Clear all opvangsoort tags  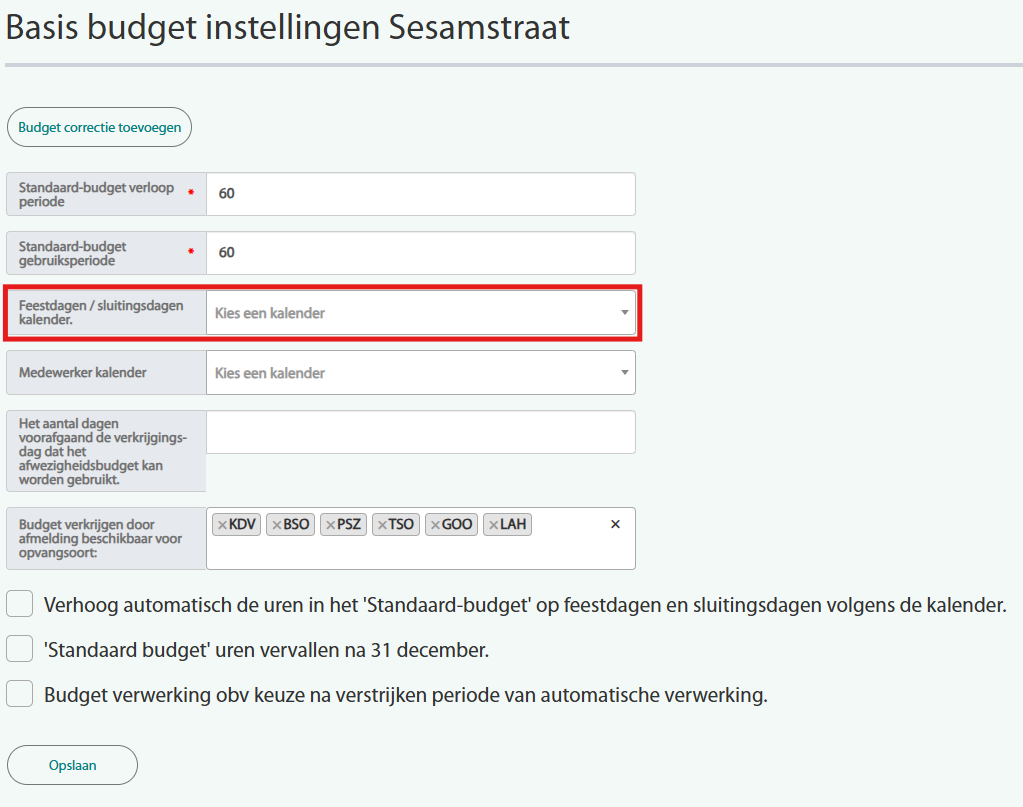615,524
